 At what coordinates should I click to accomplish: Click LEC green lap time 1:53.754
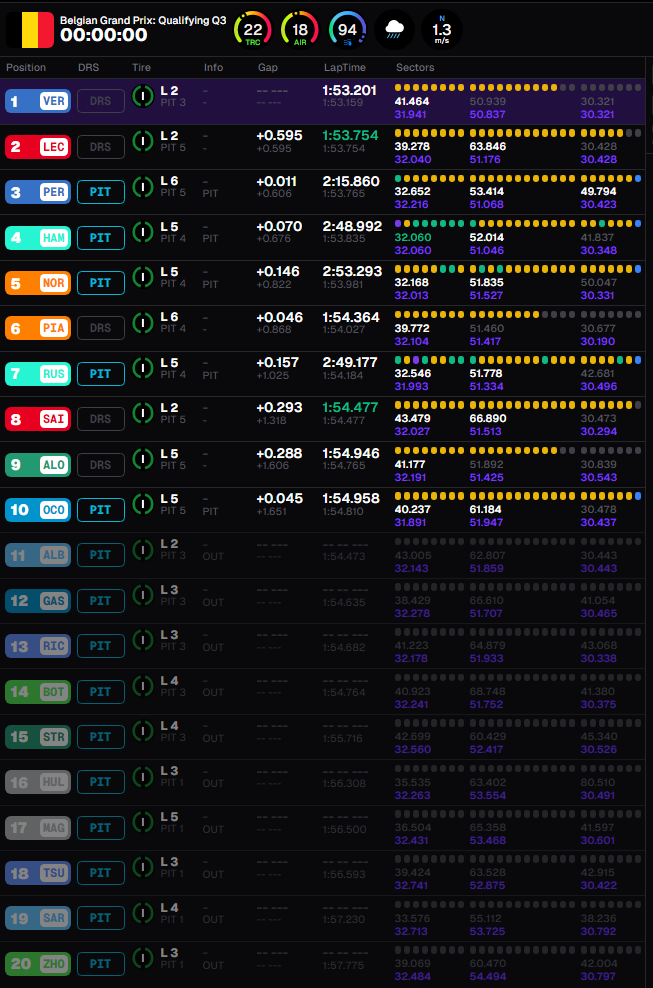tap(350, 136)
